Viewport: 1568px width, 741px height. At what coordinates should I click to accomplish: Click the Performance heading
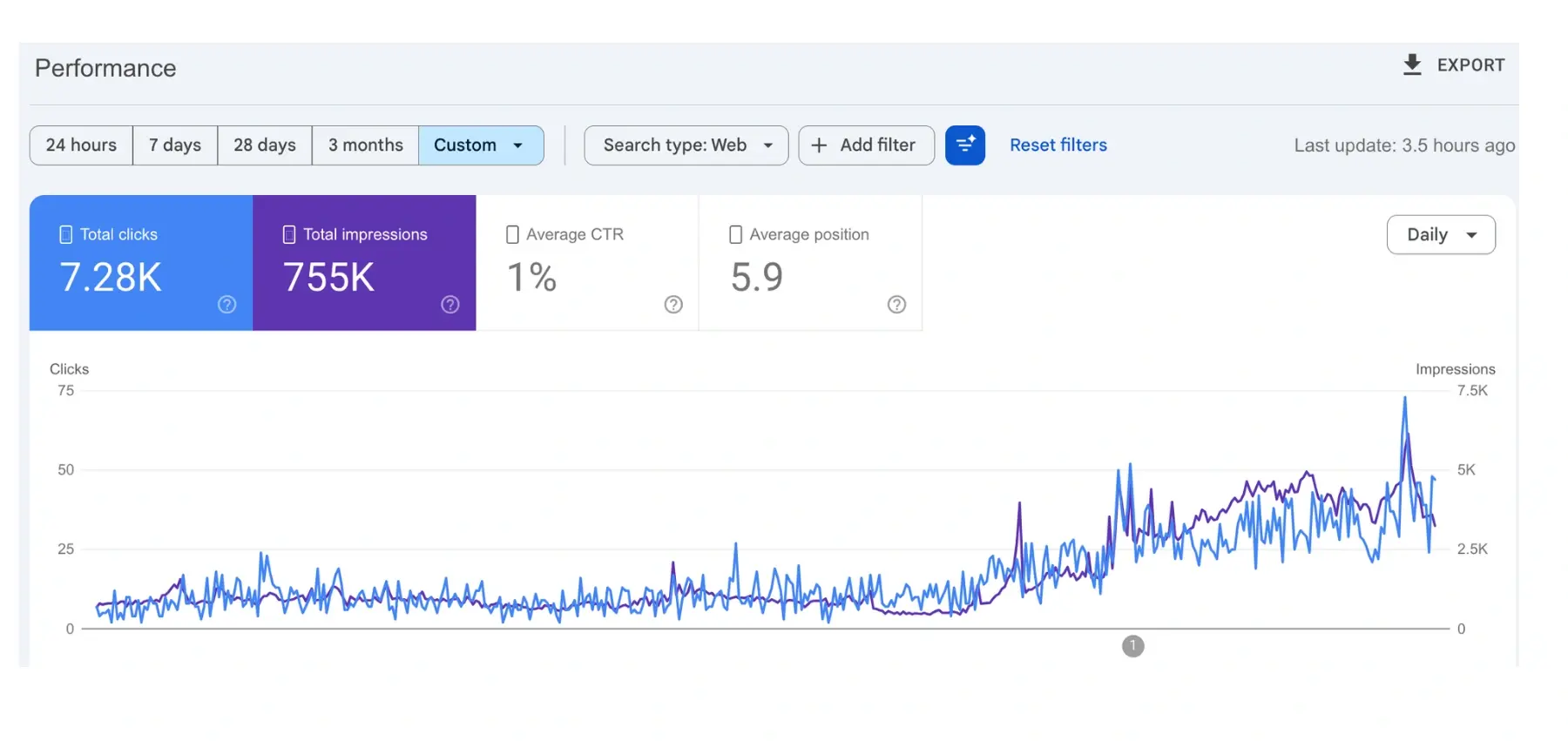[x=105, y=68]
